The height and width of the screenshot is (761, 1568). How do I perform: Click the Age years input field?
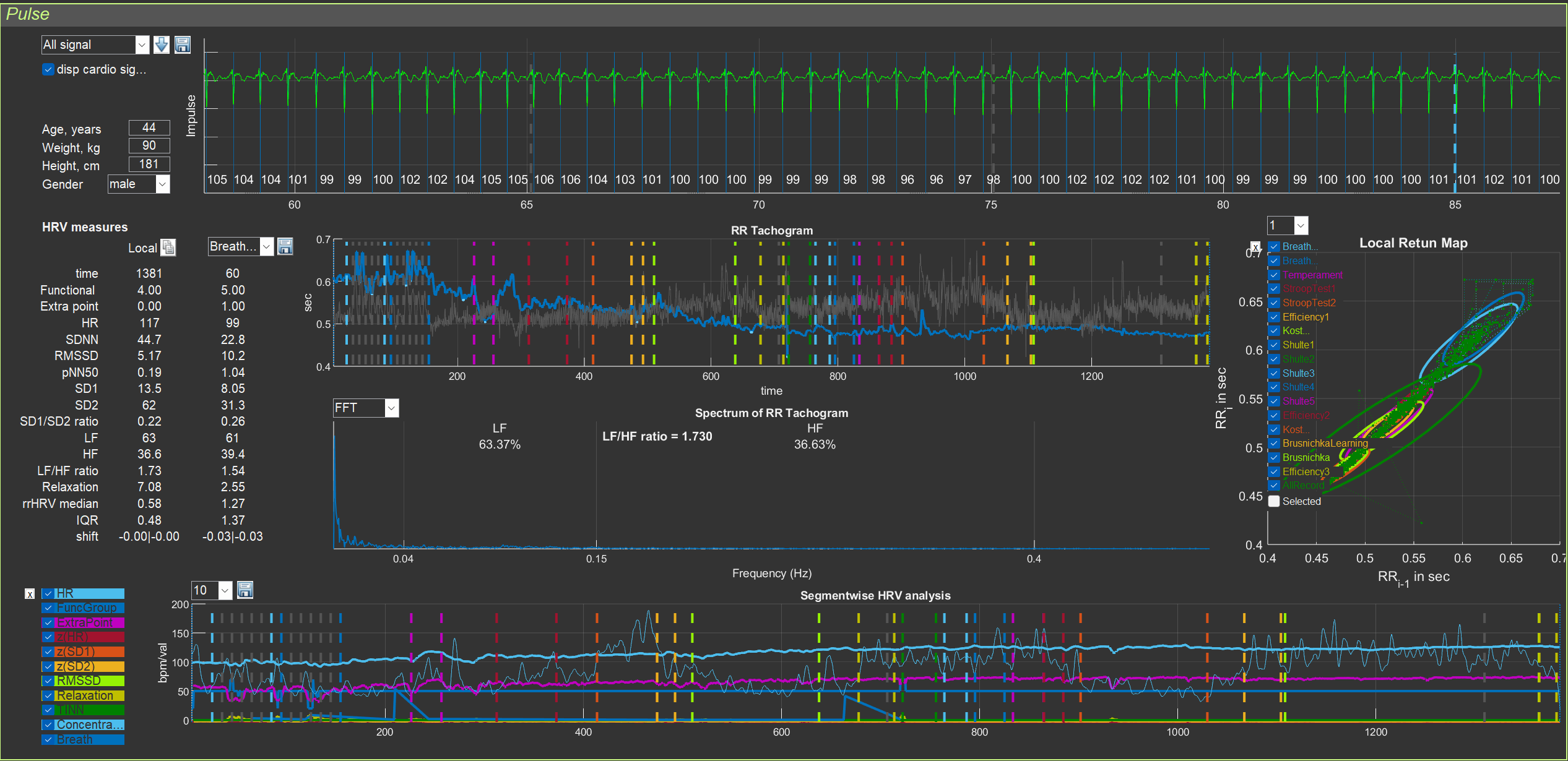(149, 127)
